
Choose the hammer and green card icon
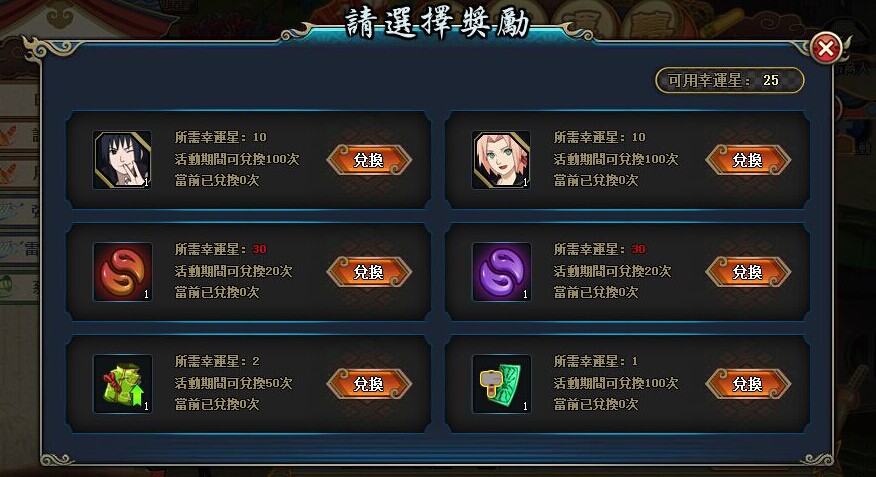[501, 384]
